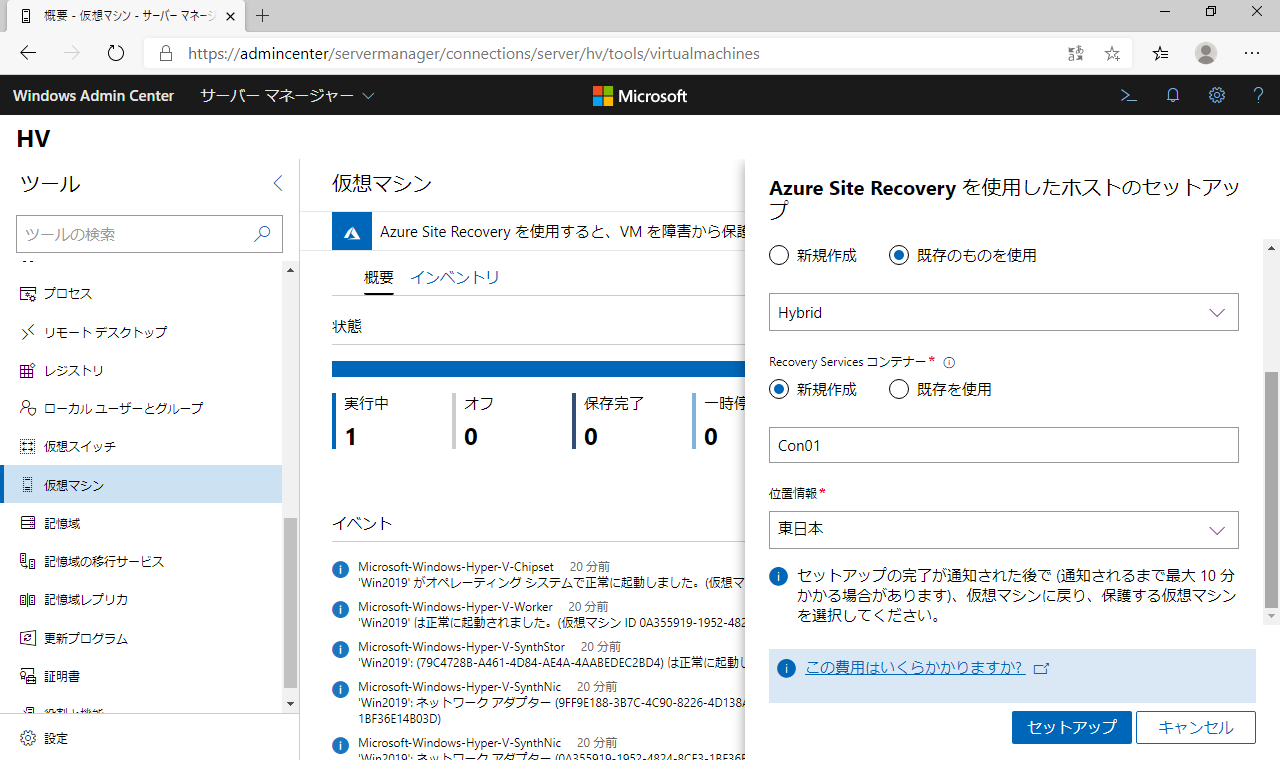The image size is (1280, 760).
Task: Switch to インベントリ tab
Action: click(455, 278)
